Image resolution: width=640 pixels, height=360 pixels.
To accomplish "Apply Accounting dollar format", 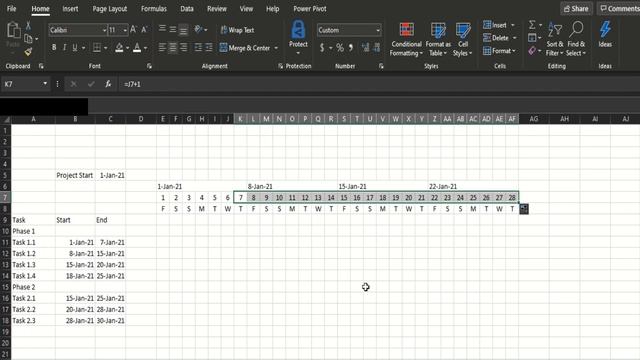I will pyautogui.click(x=322, y=48).
